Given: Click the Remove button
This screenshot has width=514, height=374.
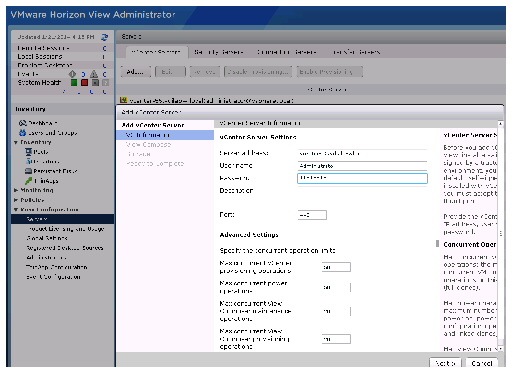Looking at the screenshot, I should [205, 72].
